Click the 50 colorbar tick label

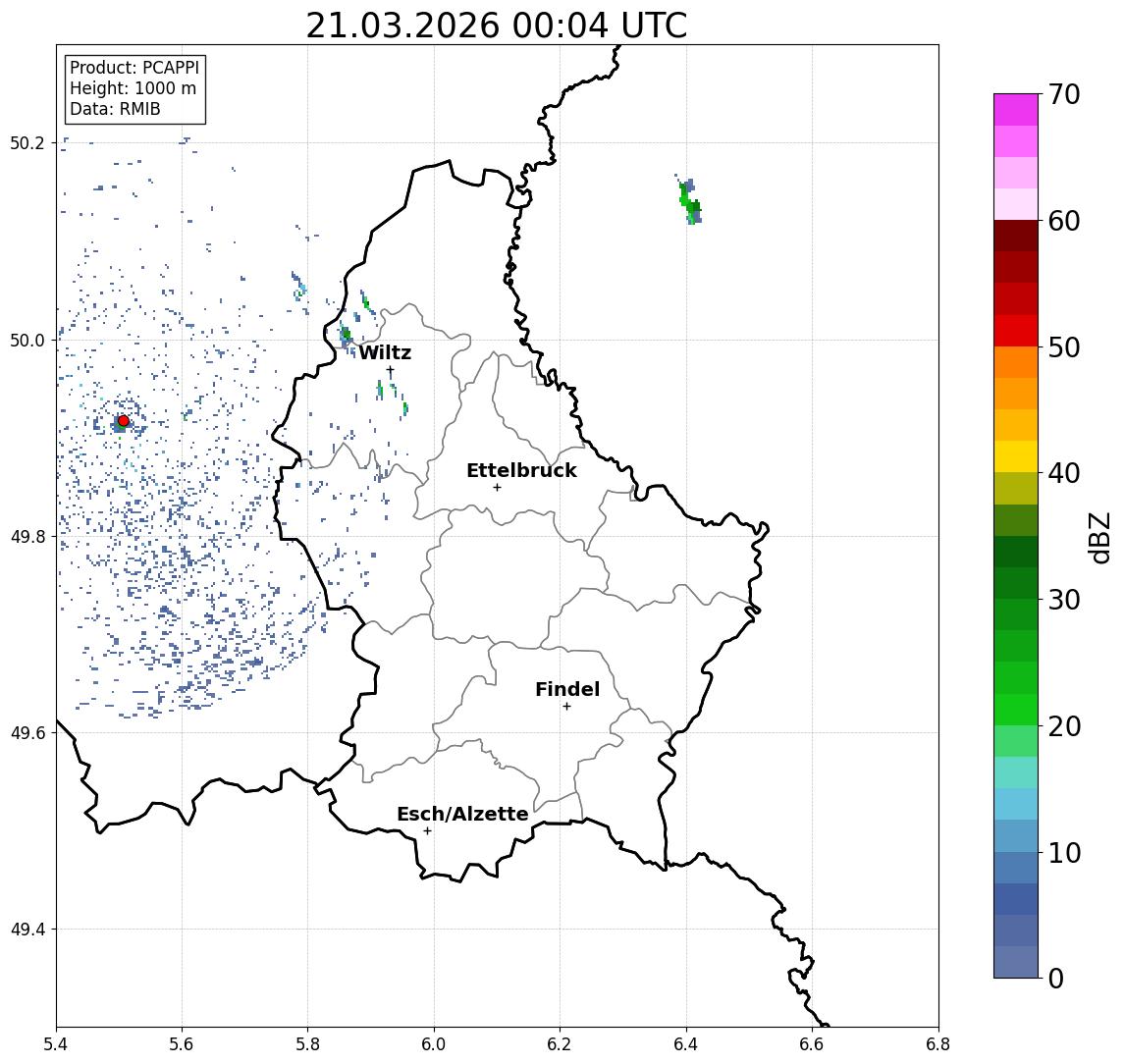(x=1064, y=347)
